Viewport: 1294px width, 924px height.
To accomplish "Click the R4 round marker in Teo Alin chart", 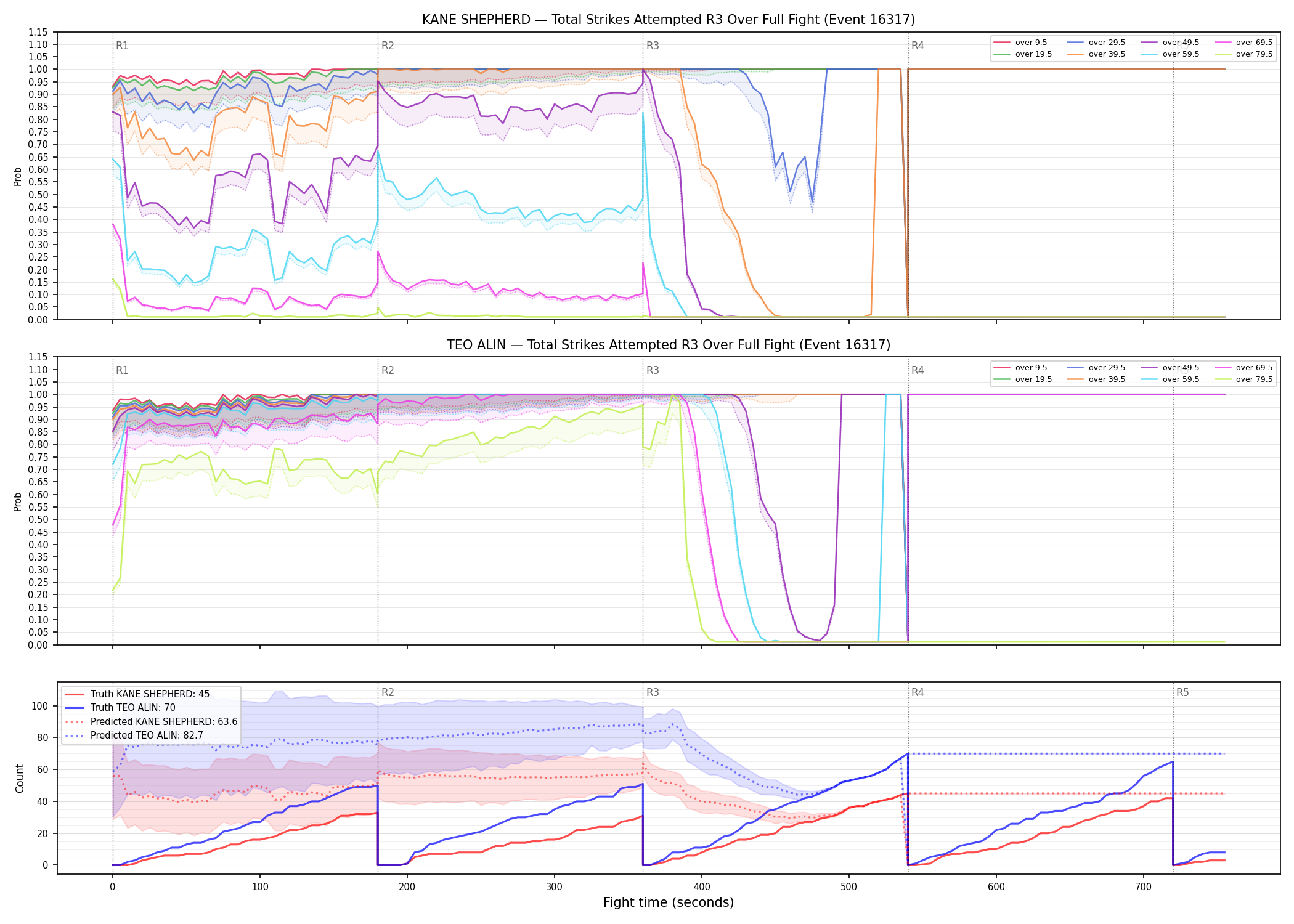I will coord(918,370).
